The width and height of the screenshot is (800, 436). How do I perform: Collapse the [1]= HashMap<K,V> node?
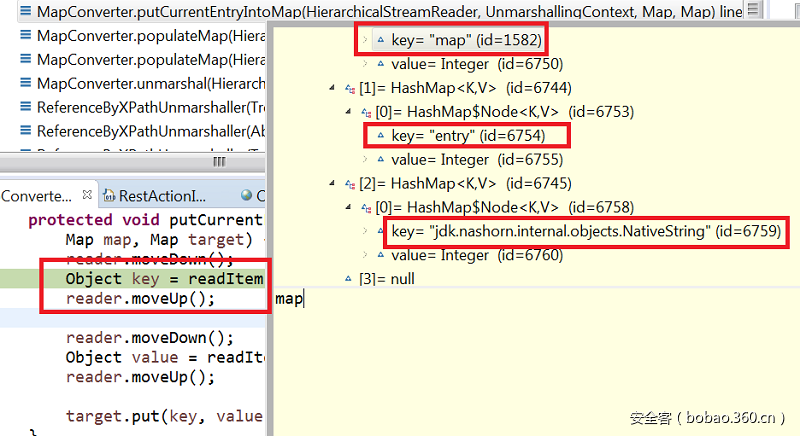point(332,88)
